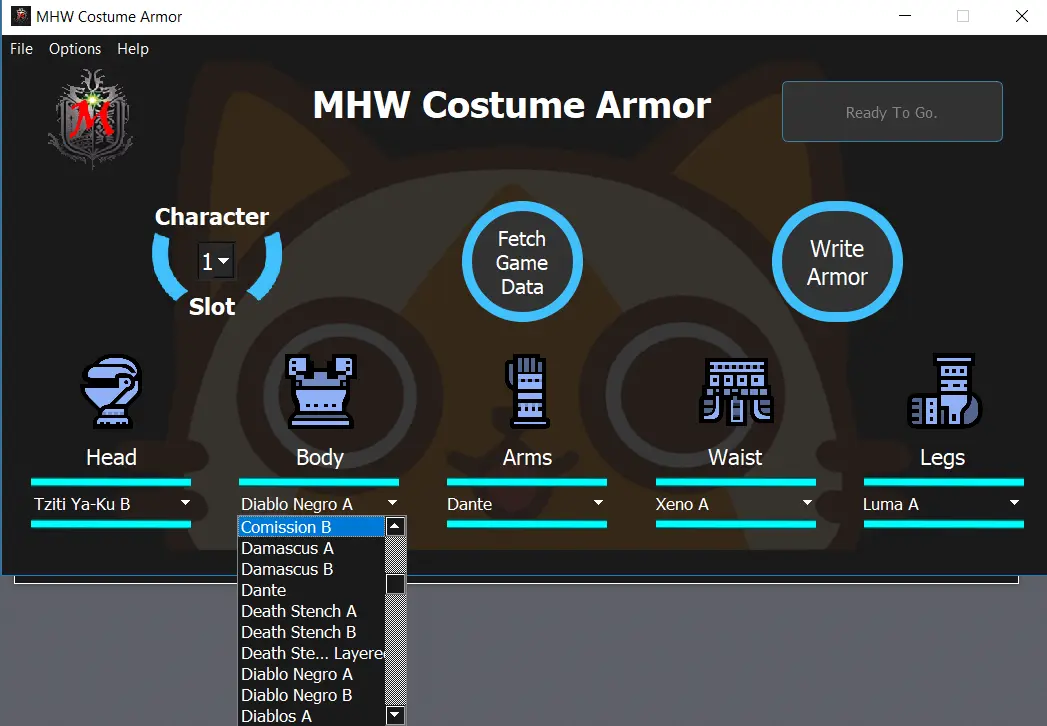Choose Damascus B in the body list
The width and height of the screenshot is (1047, 726).
point(287,569)
